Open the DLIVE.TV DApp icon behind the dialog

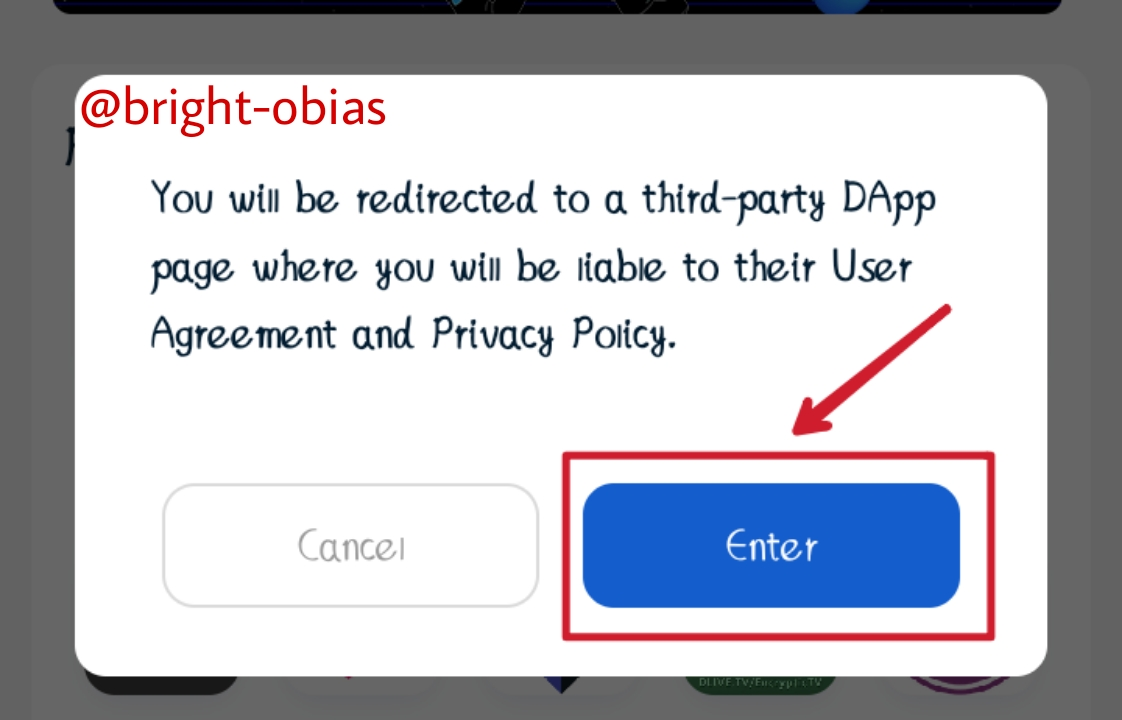[x=759, y=684]
